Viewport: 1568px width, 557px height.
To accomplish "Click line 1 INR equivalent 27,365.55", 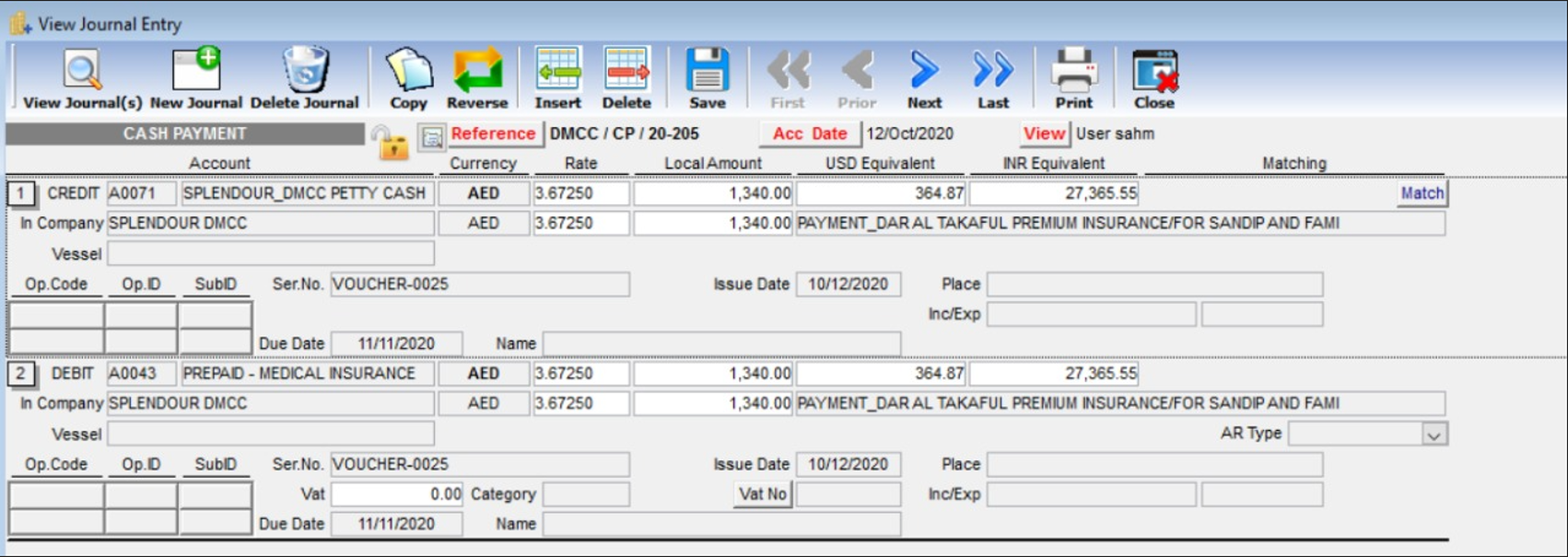I will pos(1054,193).
